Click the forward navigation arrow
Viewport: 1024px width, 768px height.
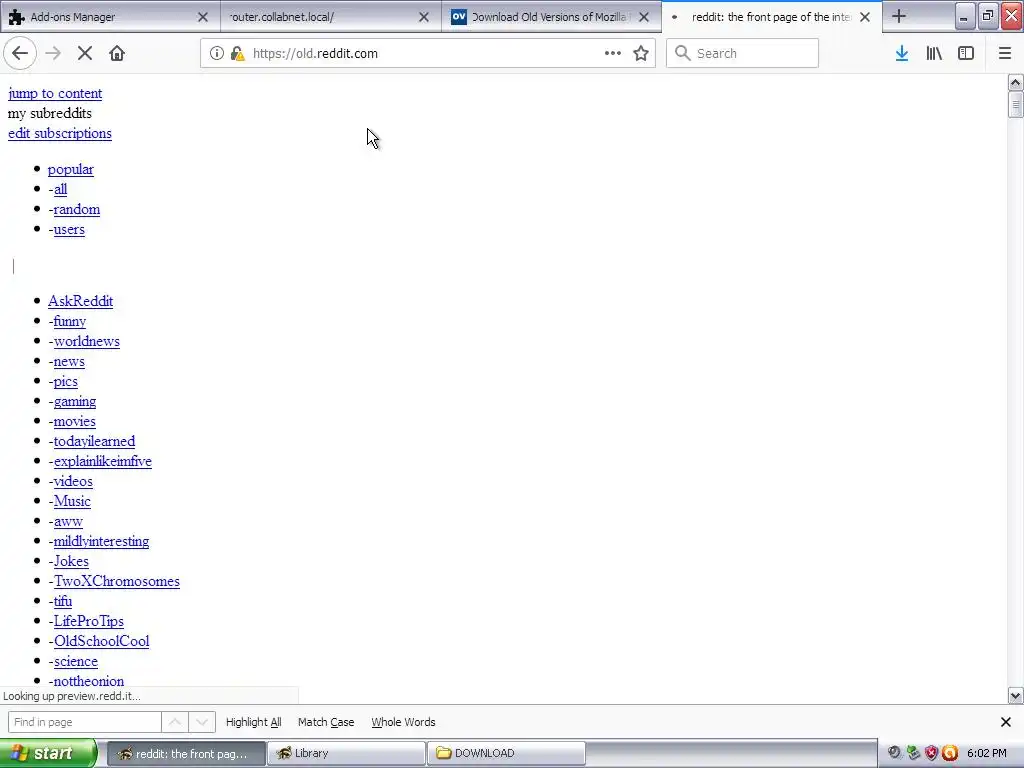[53, 54]
